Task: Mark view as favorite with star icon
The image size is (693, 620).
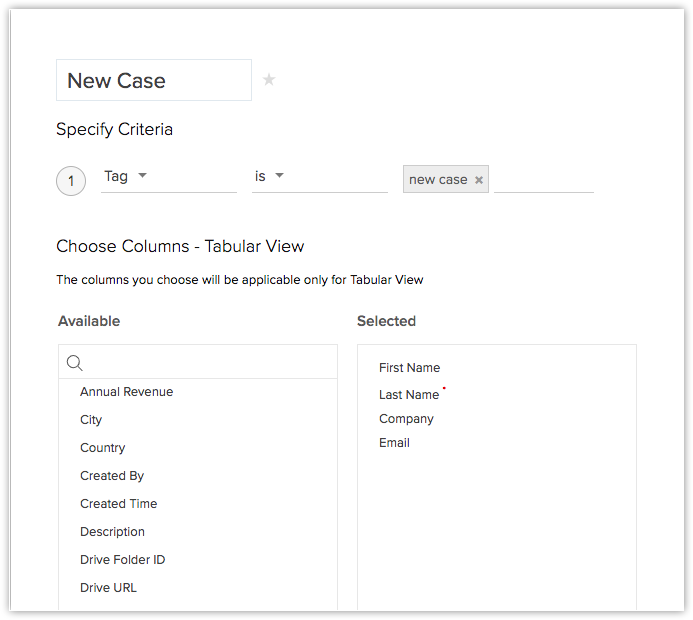Action: [x=269, y=80]
